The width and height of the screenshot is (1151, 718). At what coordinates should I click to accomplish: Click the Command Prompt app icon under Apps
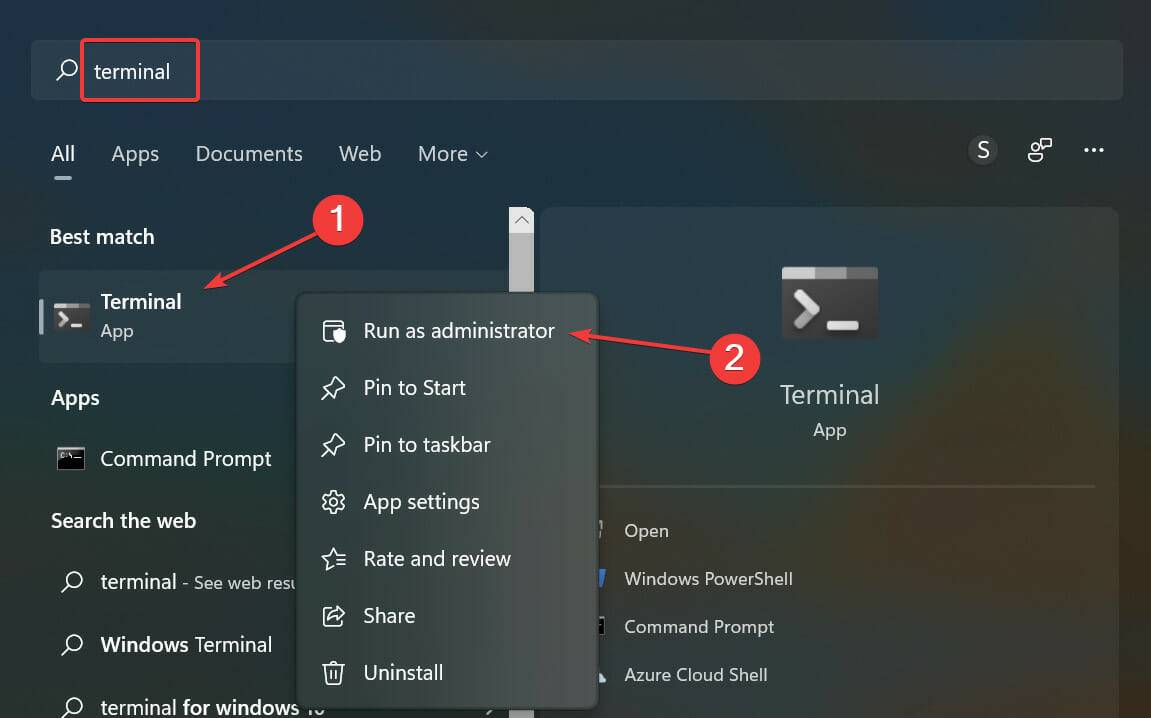[70, 459]
